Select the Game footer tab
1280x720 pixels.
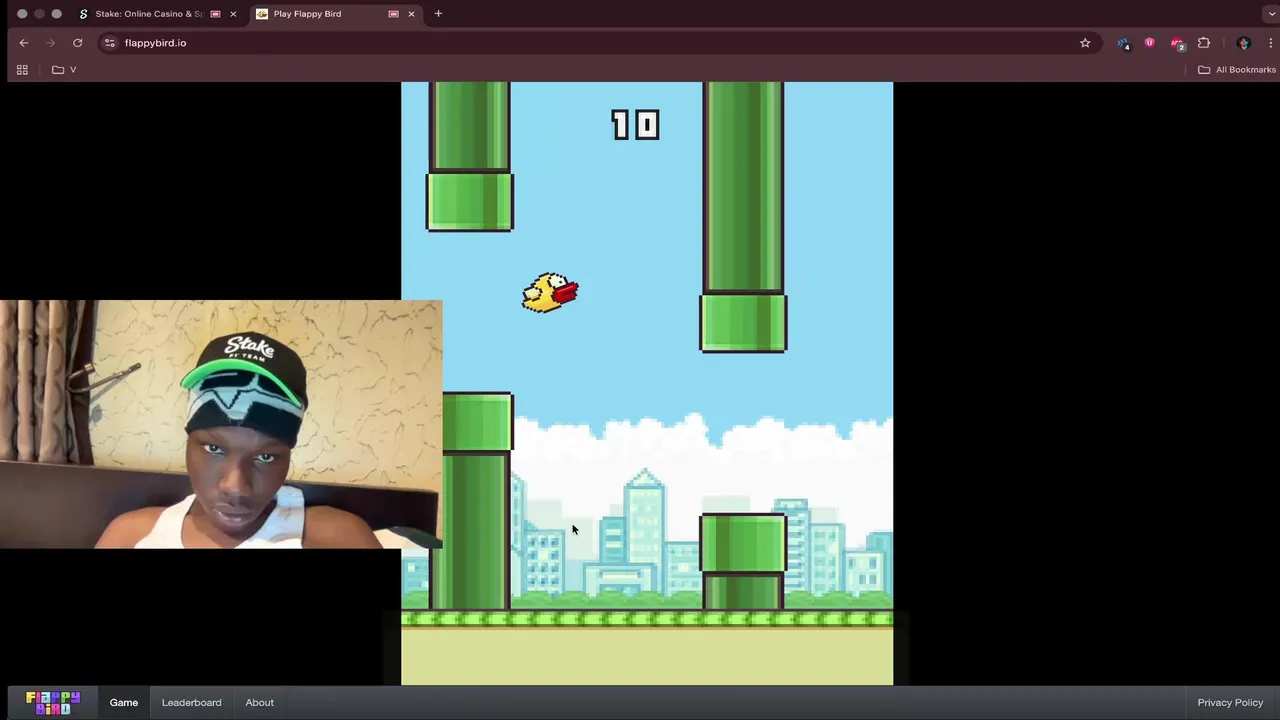(x=124, y=702)
